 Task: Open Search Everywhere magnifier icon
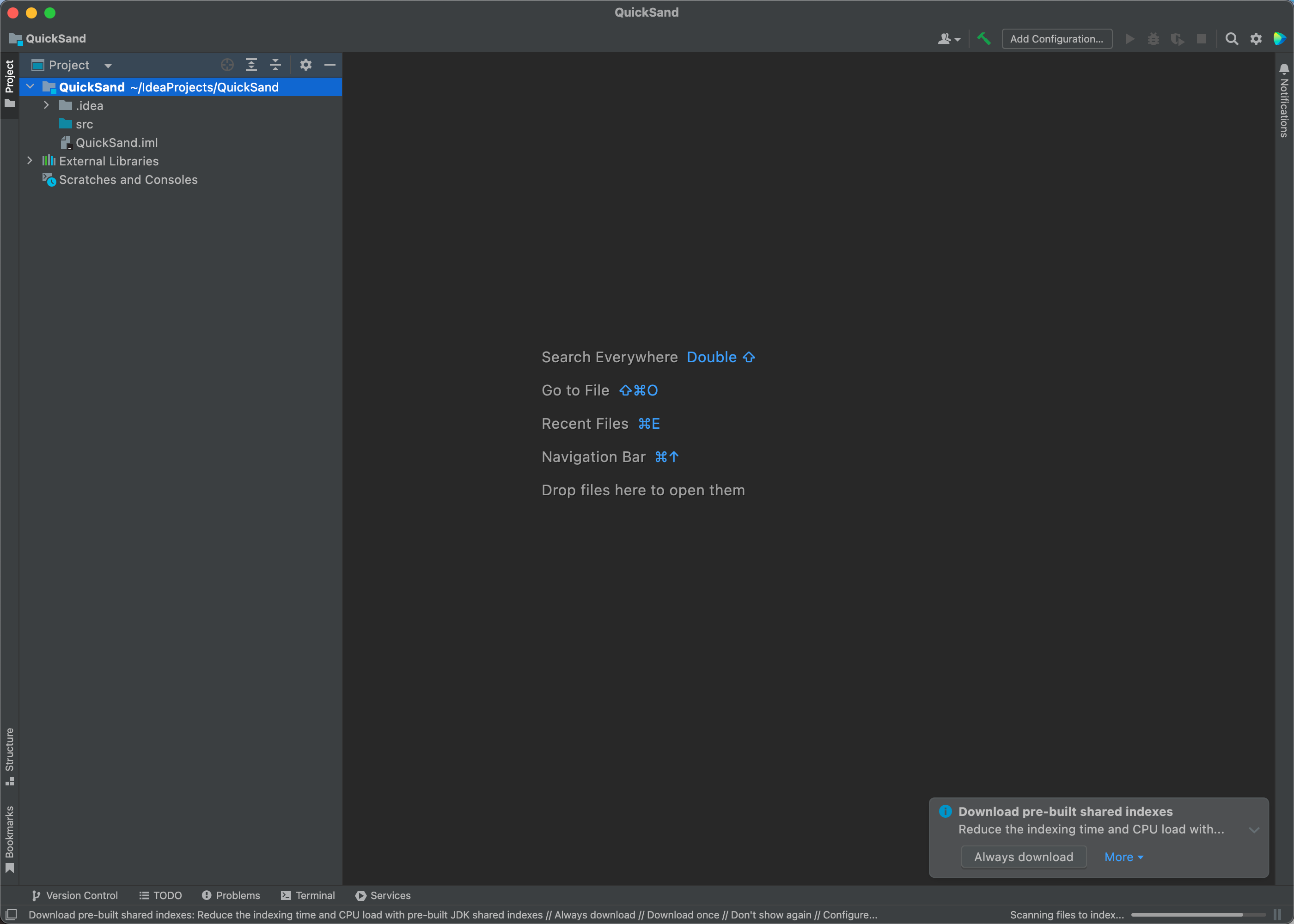click(x=1232, y=39)
